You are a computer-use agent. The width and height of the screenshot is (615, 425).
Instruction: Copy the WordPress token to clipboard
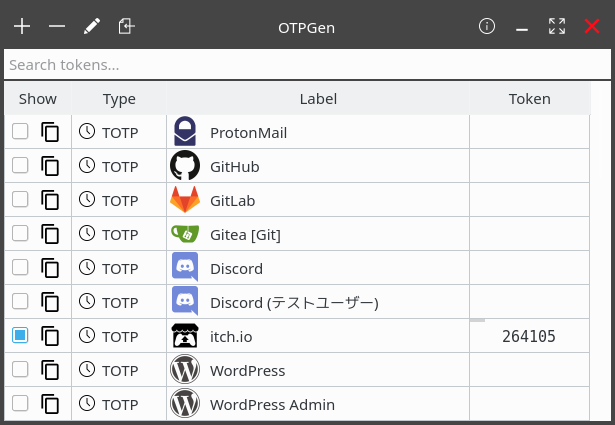50,370
